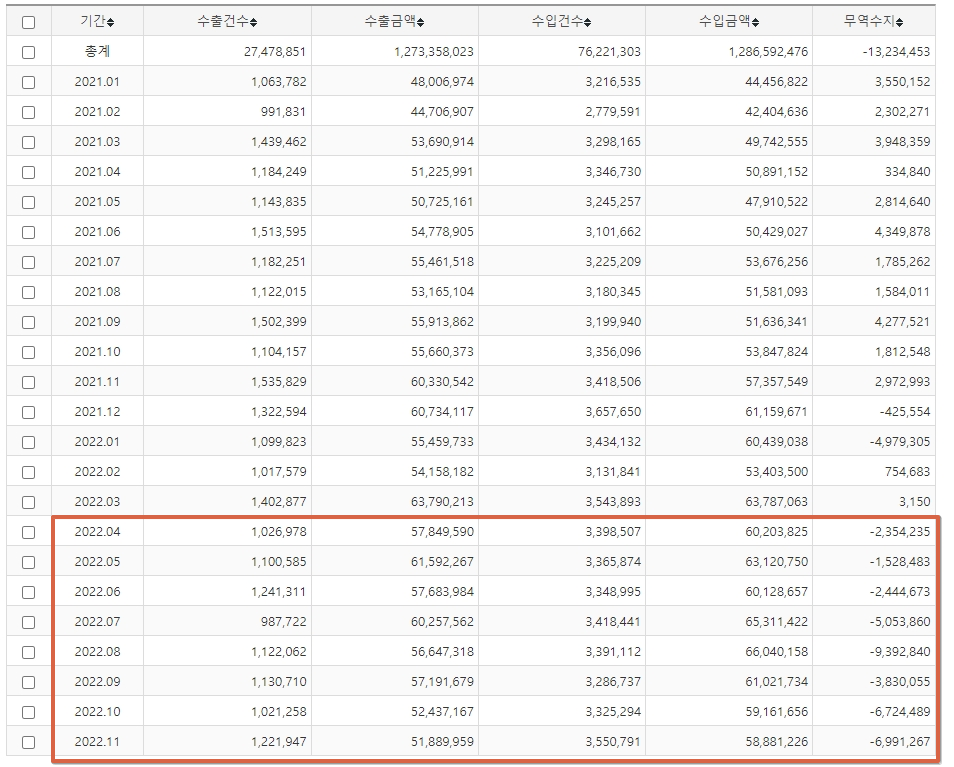954x767 pixels.
Task: Check the 2021.07 row checkbox
Action: tap(29, 262)
